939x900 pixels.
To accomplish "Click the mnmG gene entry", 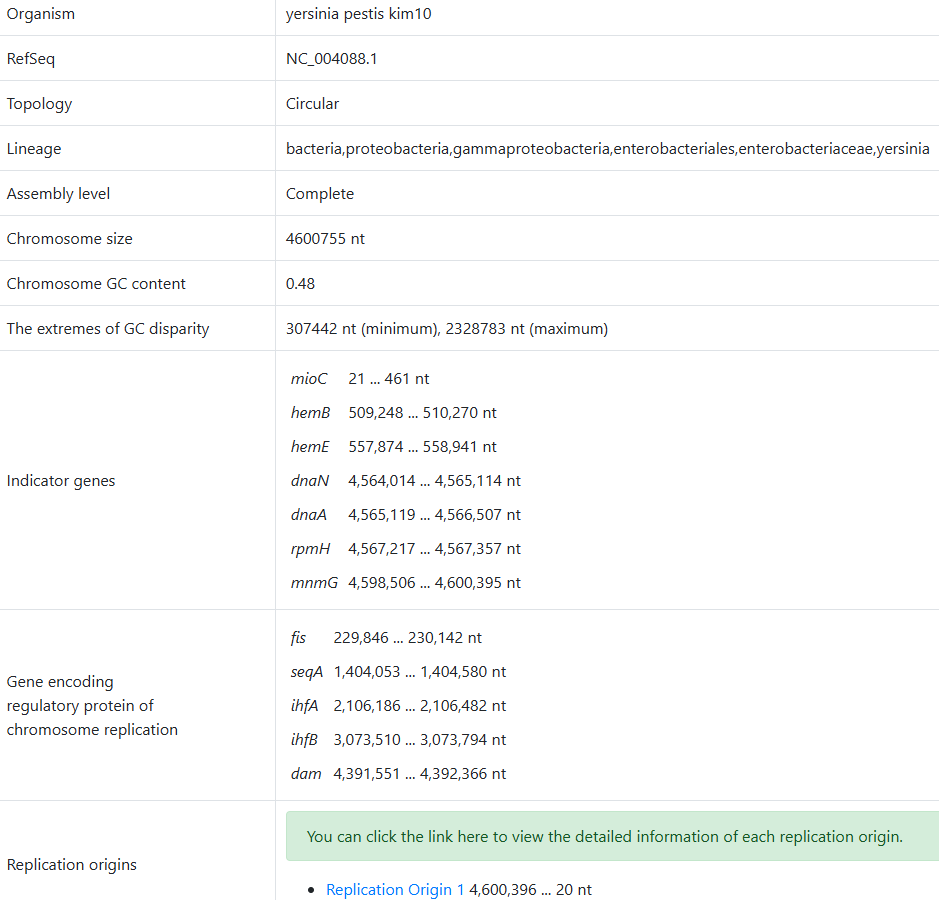I will pyautogui.click(x=405, y=583).
